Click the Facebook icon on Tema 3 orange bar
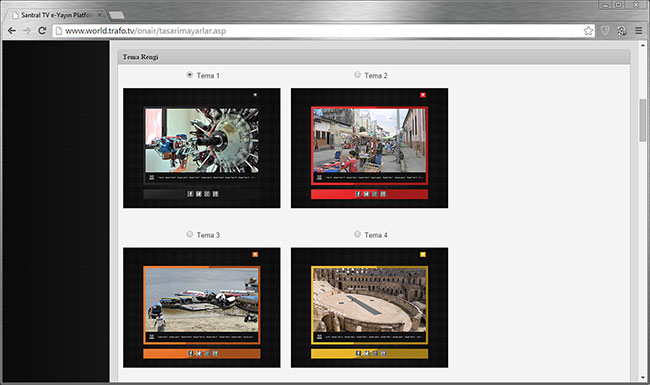Viewport: 650px width, 385px height. (x=190, y=353)
